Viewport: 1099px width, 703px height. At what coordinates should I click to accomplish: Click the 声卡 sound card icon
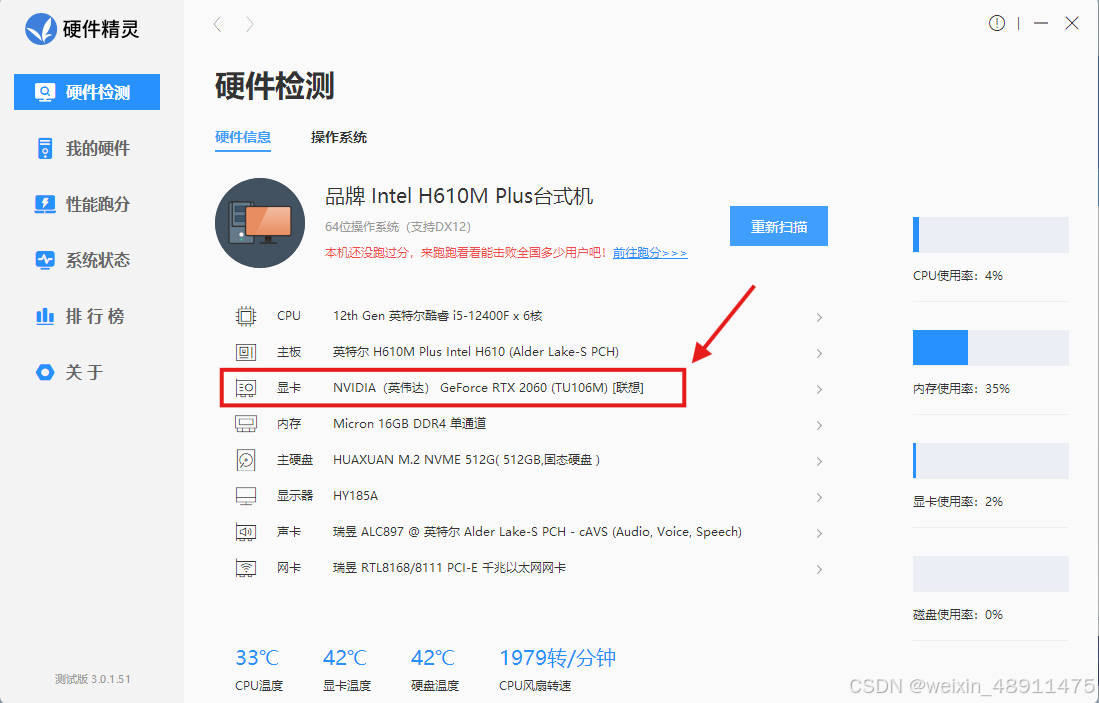point(246,532)
